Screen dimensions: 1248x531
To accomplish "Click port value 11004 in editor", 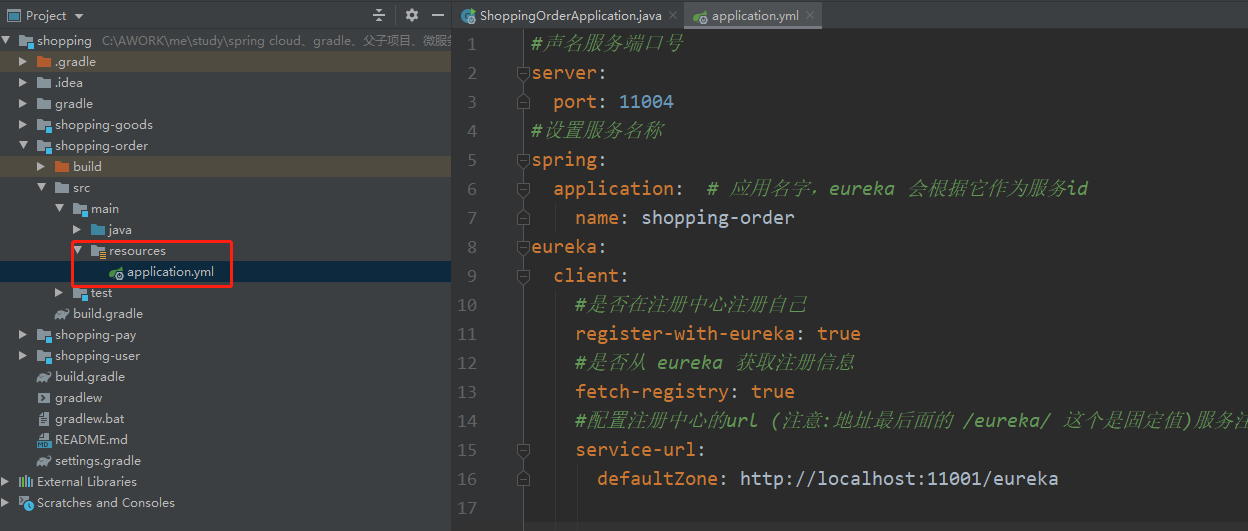I will tap(646, 102).
